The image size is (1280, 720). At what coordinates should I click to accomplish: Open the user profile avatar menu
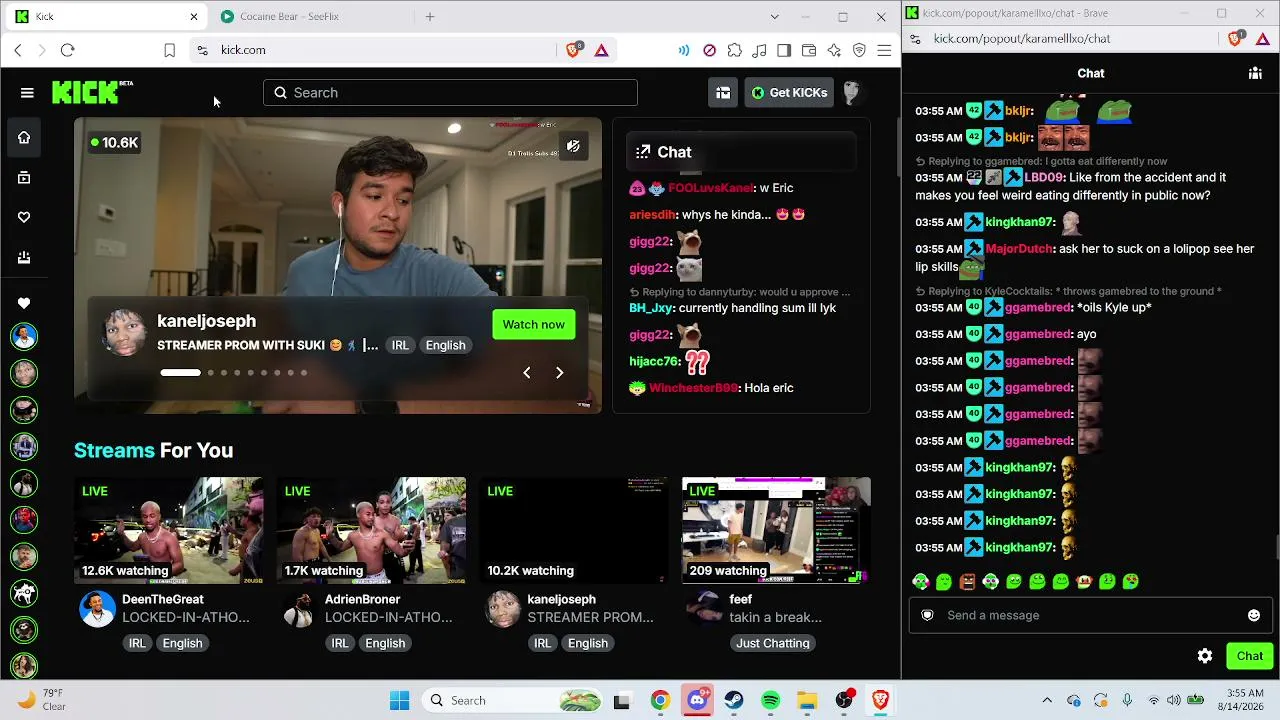851,93
